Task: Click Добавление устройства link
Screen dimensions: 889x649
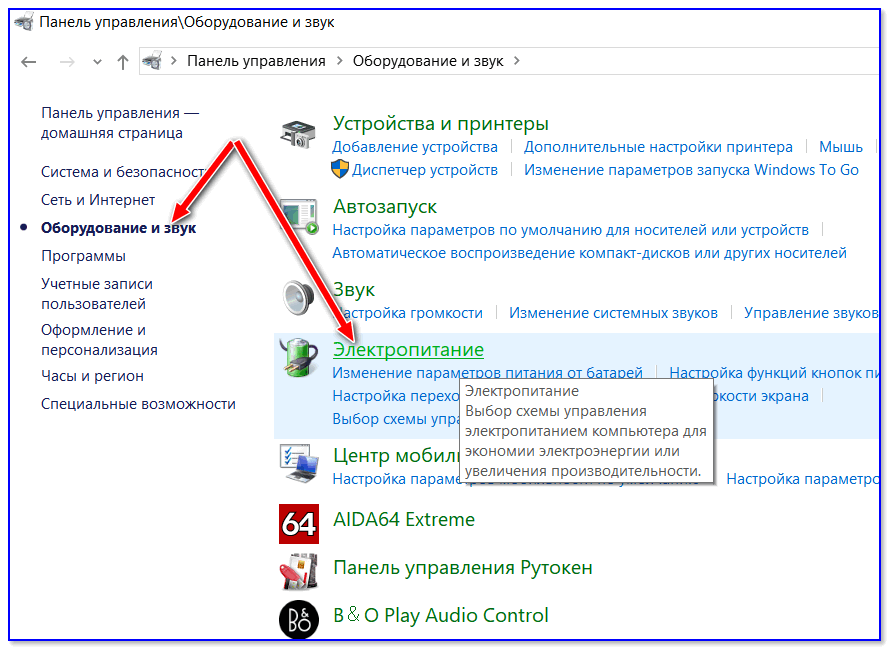Action: click(x=415, y=147)
